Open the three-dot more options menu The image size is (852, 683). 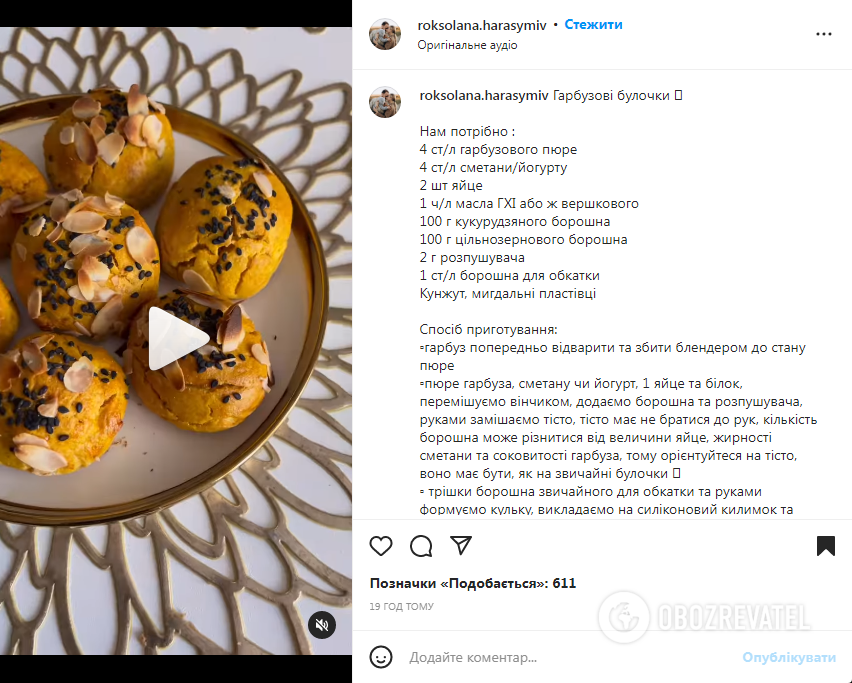824,33
